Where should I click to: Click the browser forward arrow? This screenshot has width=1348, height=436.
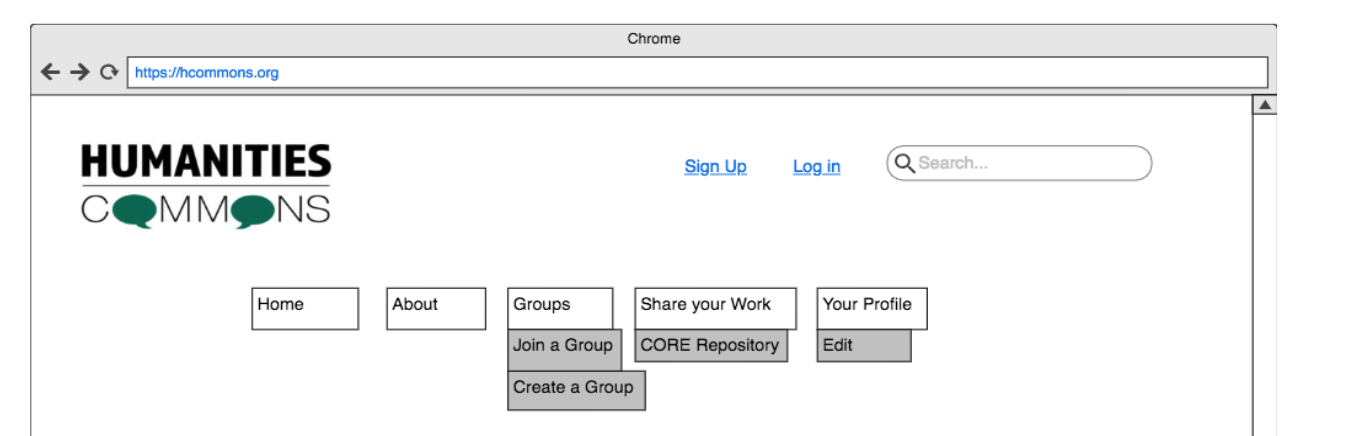80,72
